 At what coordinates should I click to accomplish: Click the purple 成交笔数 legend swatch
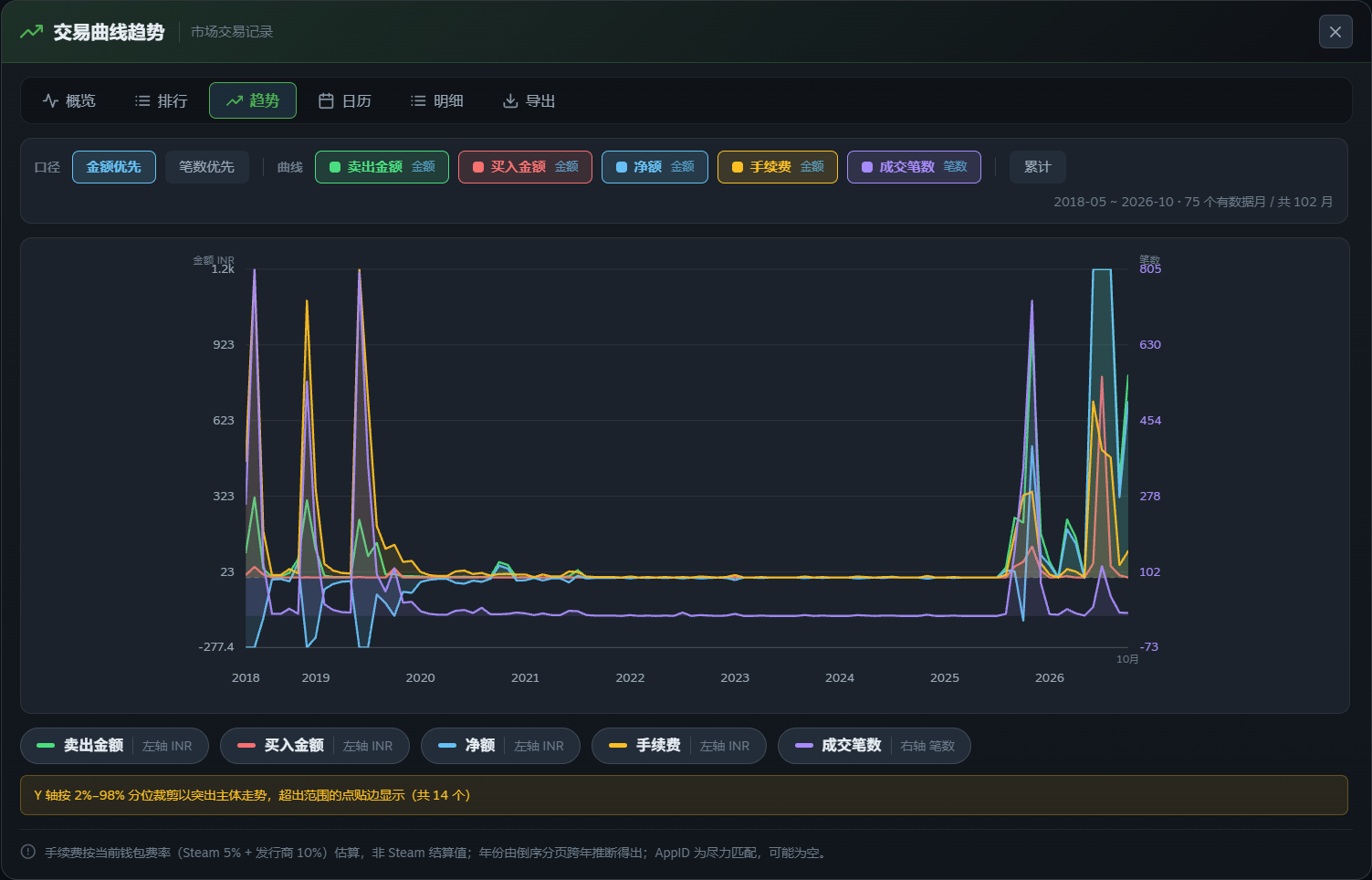pyautogui.click(x=804, y=746)
